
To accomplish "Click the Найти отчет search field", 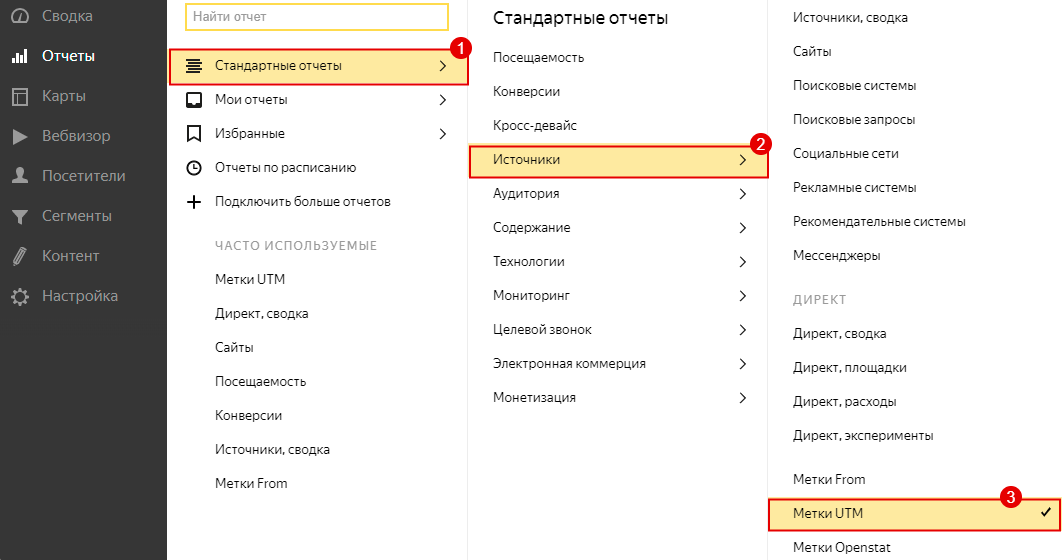I will (317, 17).
